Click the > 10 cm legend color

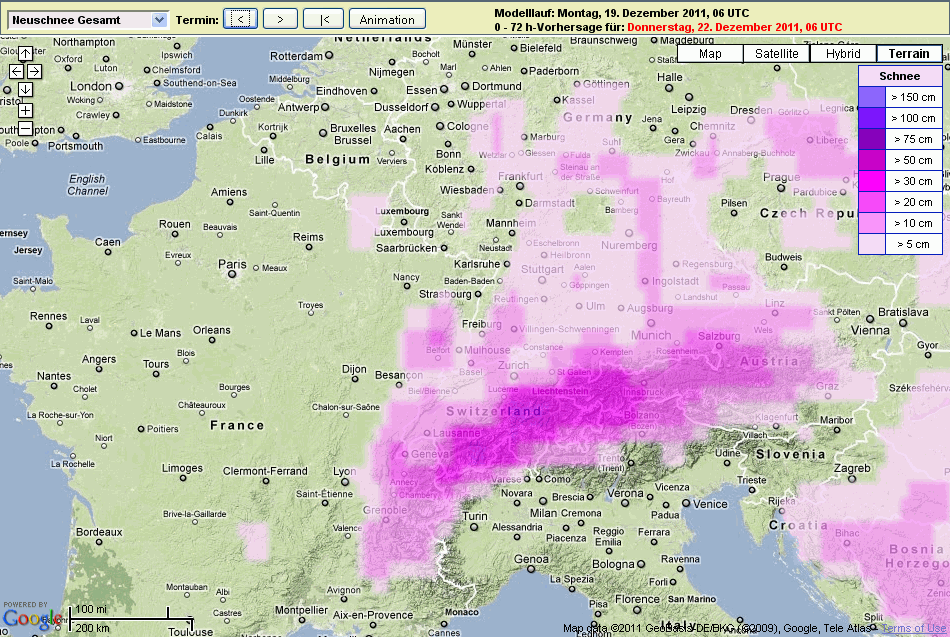click(x=872, y=223)
